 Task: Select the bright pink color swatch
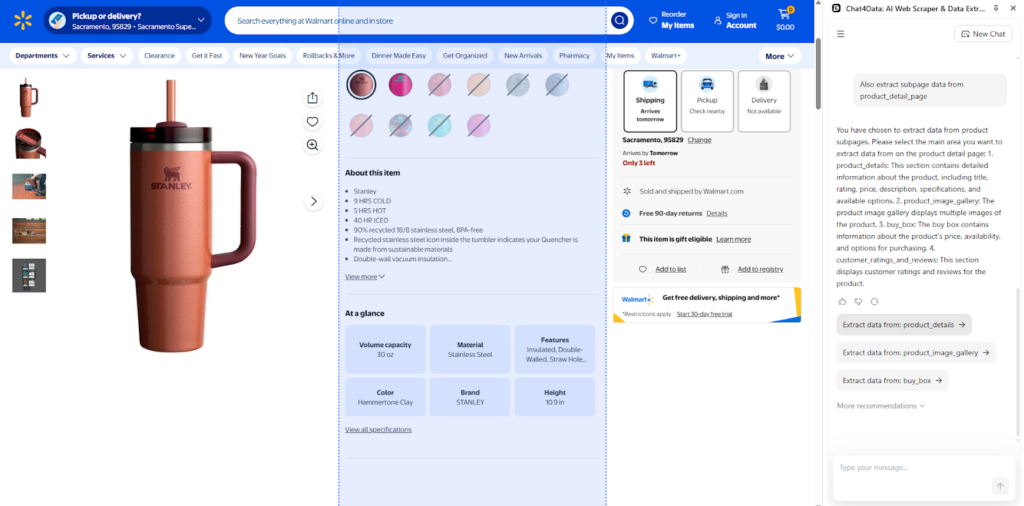coord(400,85)
